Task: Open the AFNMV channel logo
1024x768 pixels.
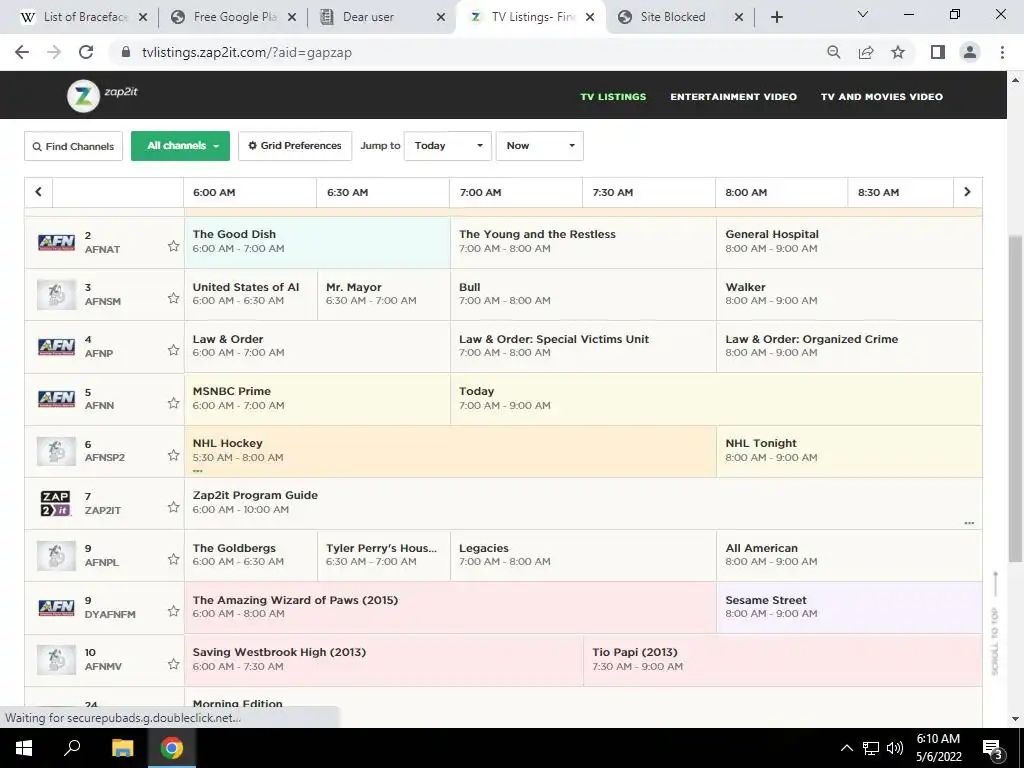Action: pyautogui.click(x=56, y=660)
